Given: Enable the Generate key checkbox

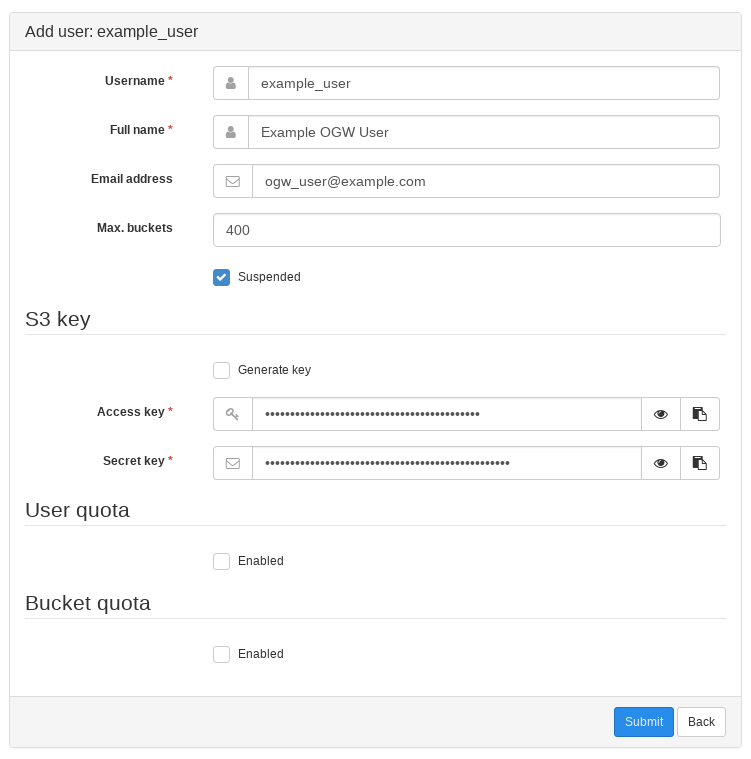Looking at the screenshot, I should tap(222, 370).
